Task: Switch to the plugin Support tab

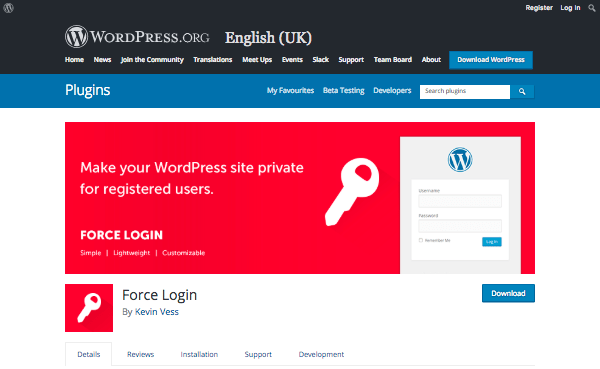Action: click(258, 354)
